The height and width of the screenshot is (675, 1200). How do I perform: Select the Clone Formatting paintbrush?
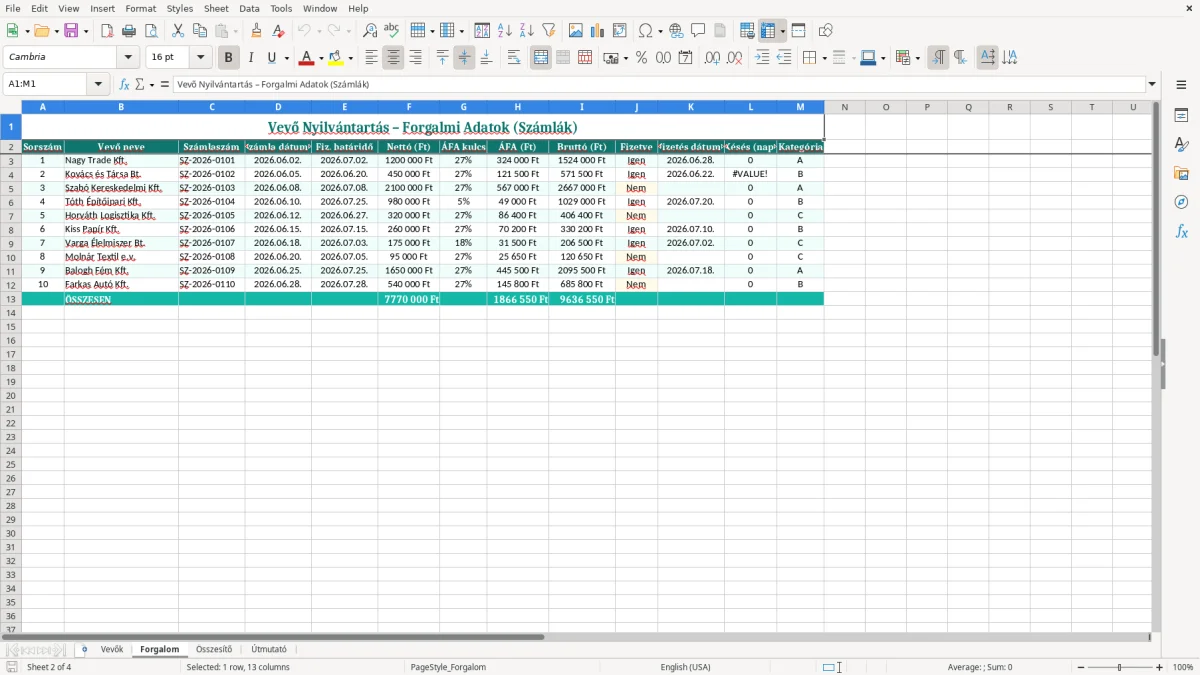(x=257, y=31)
